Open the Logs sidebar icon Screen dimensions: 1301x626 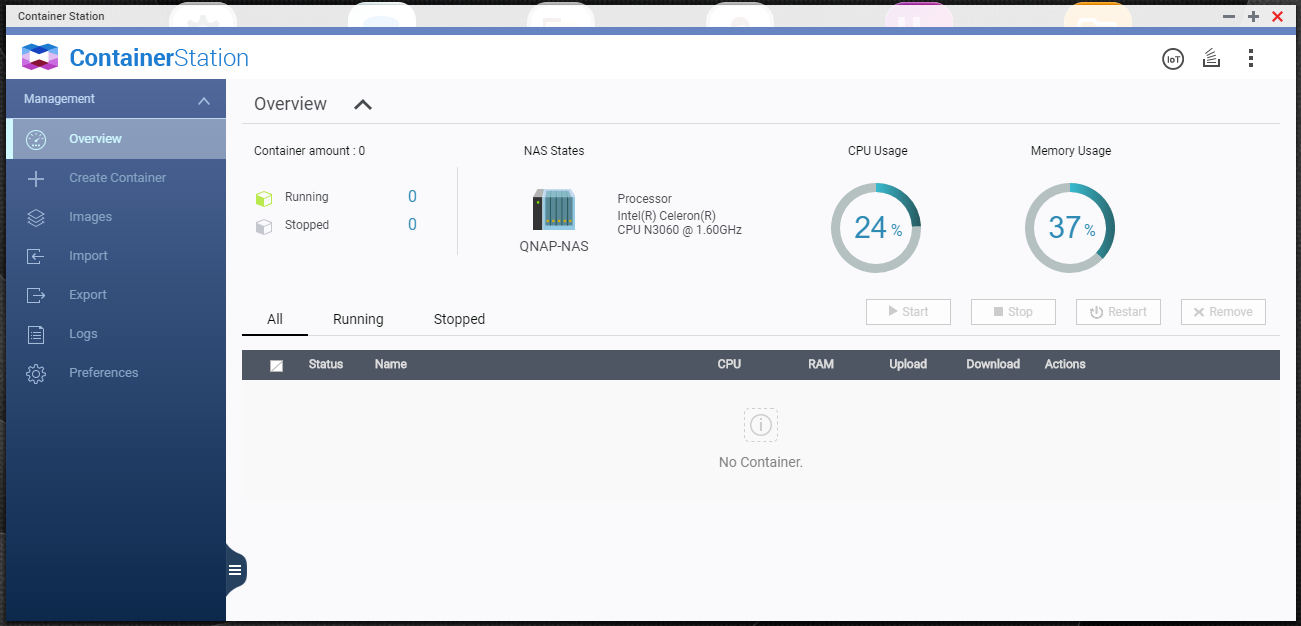click(36, 334)
